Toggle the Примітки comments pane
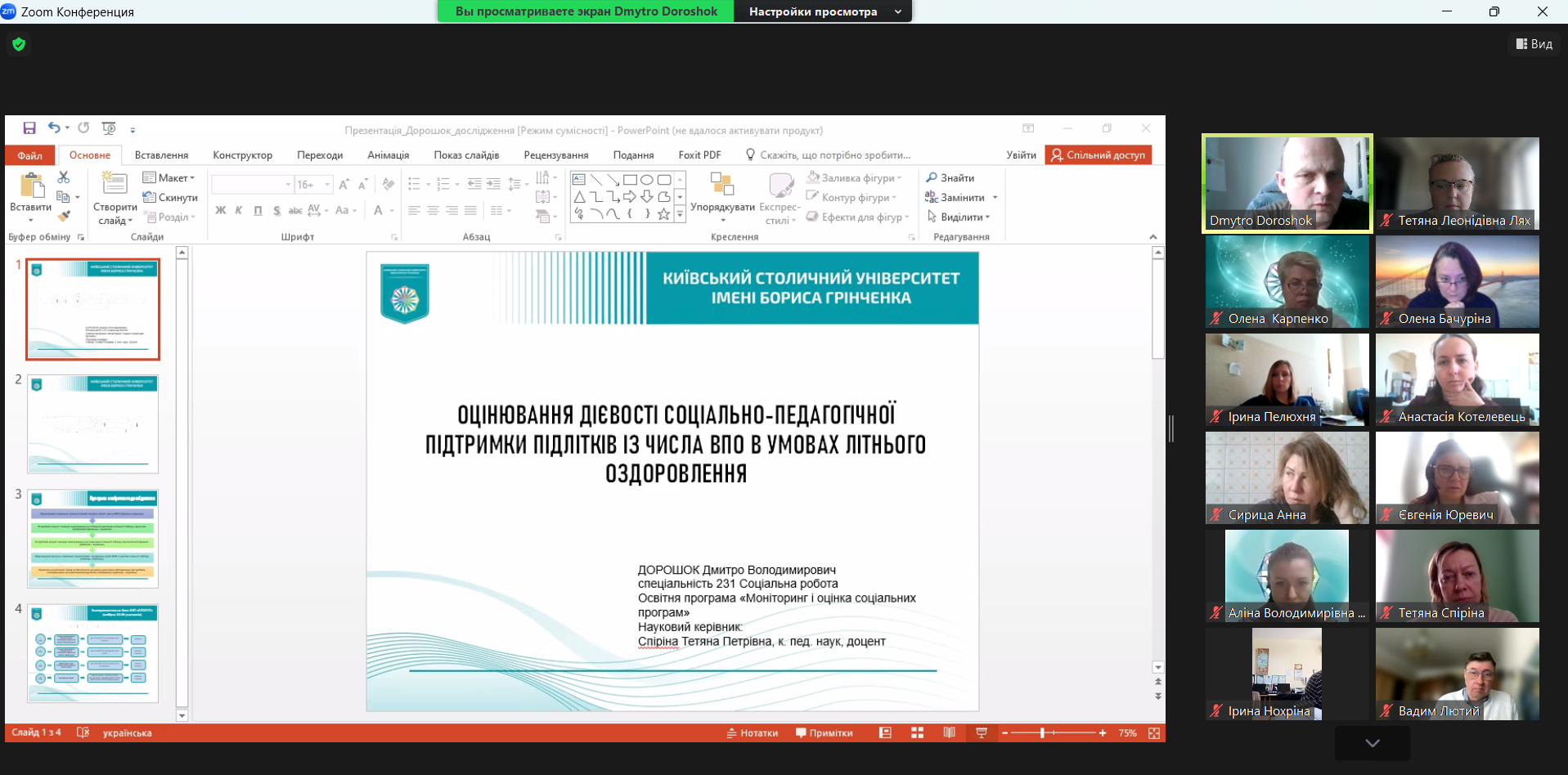 (x=824, y=733)
